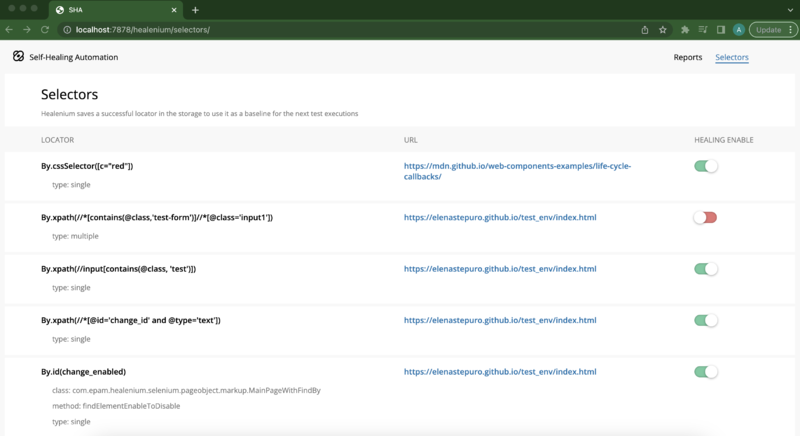The width and height of the screenshot is (800, 436).
Task: Click the Self-Healing Automation logo icon
Action: (x=19, y=57)
